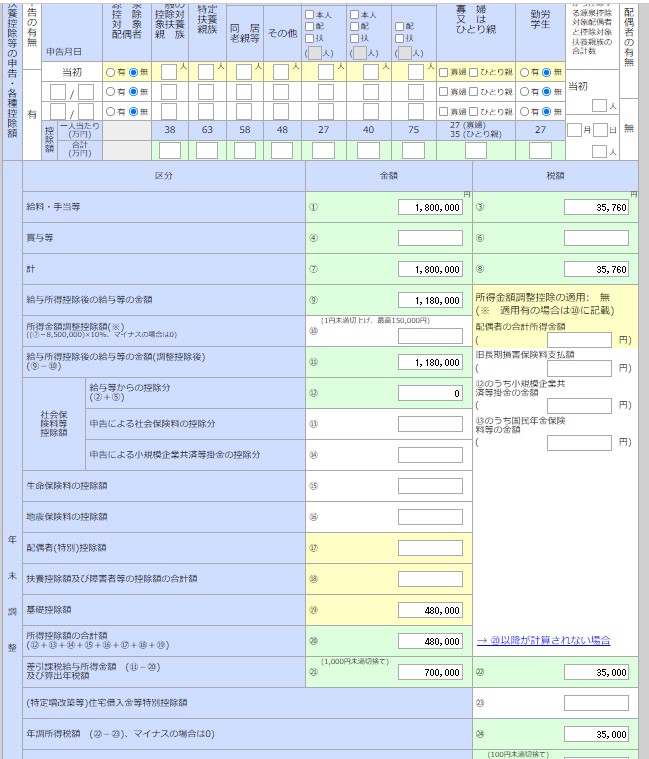
Task: Click 合計 field below the 63 value
Action: pos(207,151)
